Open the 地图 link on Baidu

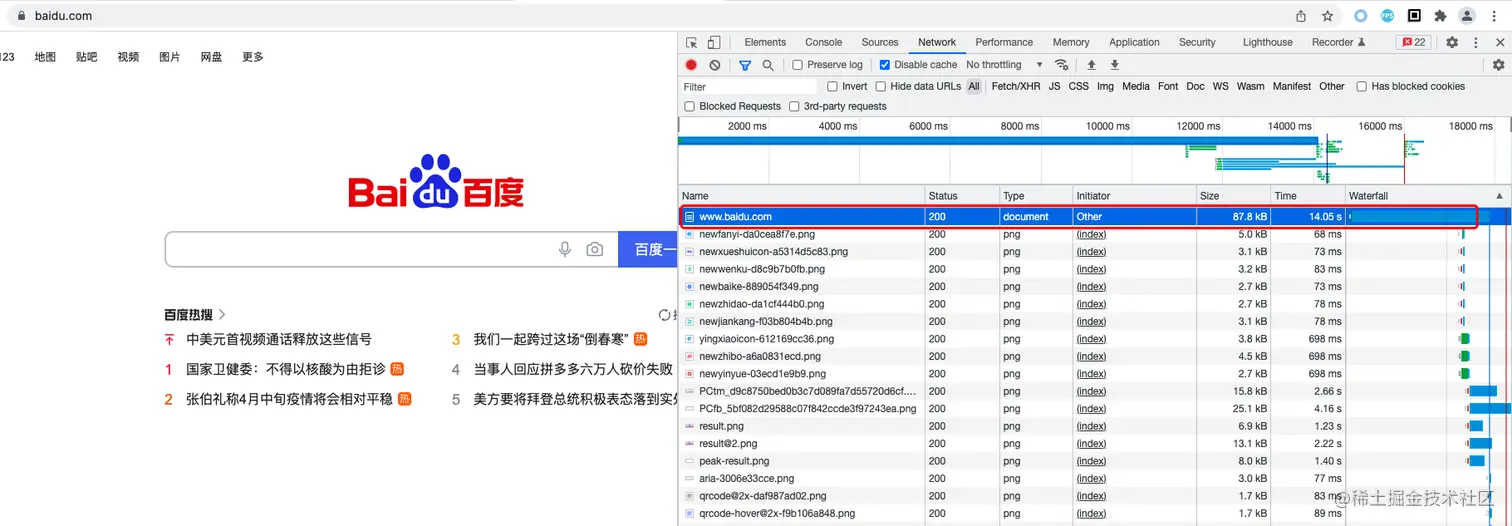(45, 57)
